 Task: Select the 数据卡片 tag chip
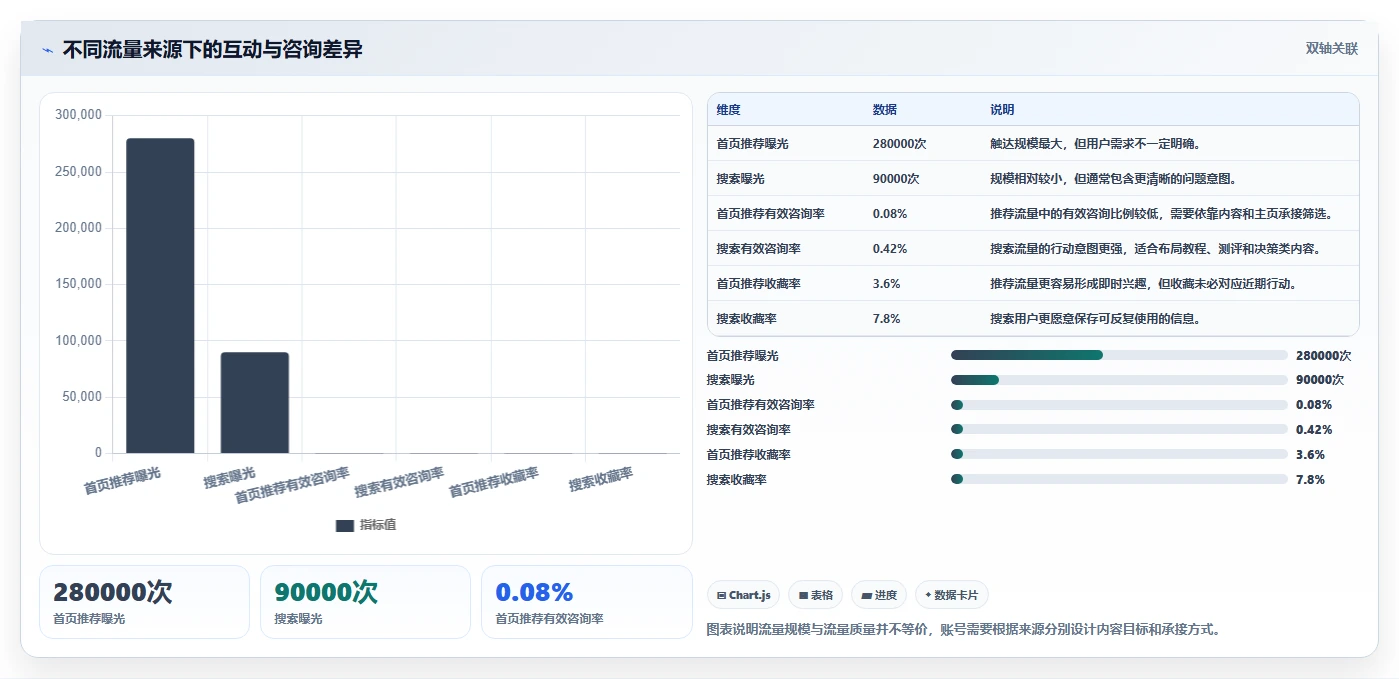(952, 595)
